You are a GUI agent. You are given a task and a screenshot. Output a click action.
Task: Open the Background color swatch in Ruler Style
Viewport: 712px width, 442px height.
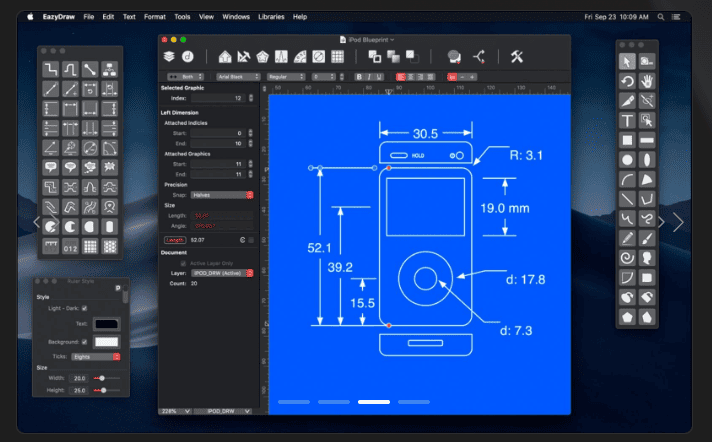coord(107,342)
